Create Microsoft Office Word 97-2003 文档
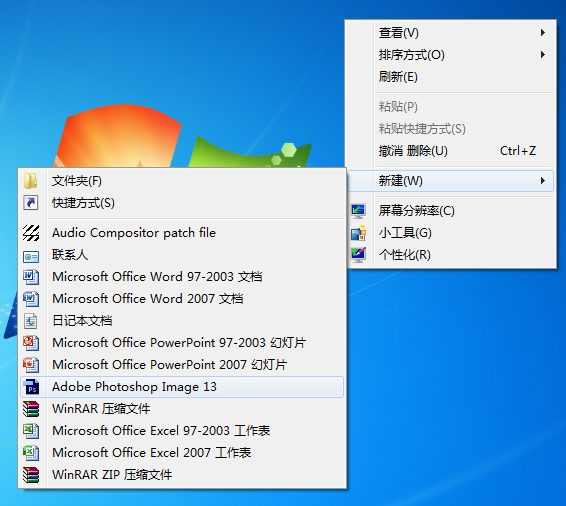Screen dimensions: 566x506 tap(182, 277)
